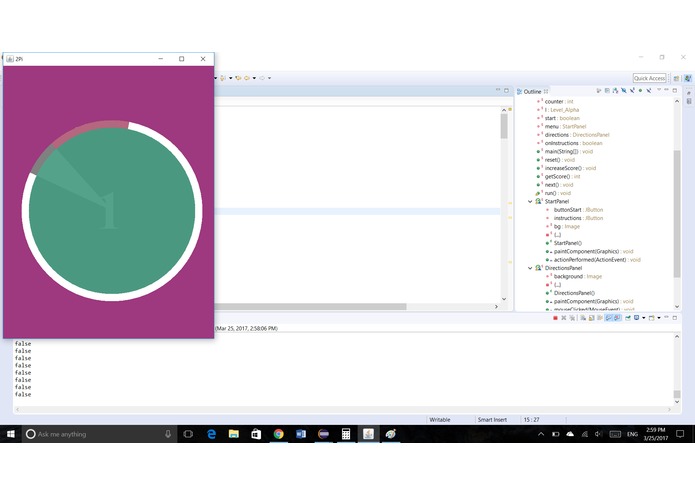
Task: Pin the Console view
Action: (628, 318)
